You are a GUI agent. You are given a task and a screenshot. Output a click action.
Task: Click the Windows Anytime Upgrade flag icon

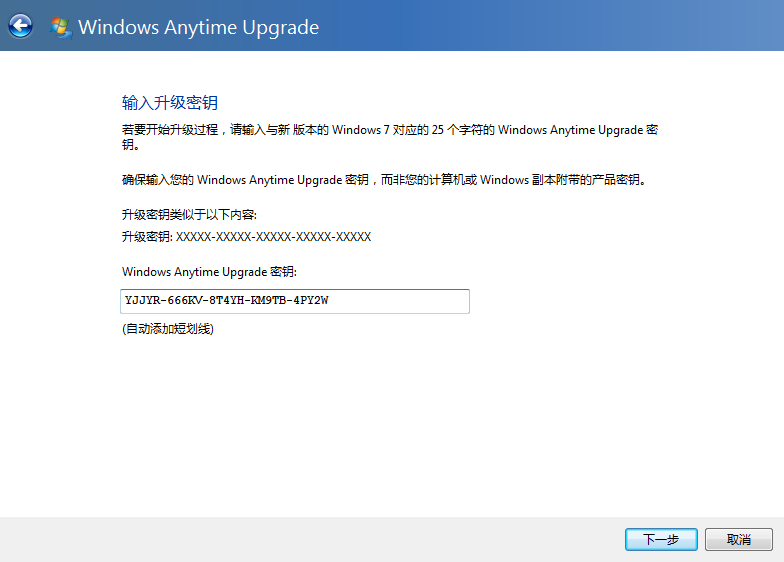tap(60, 27)
